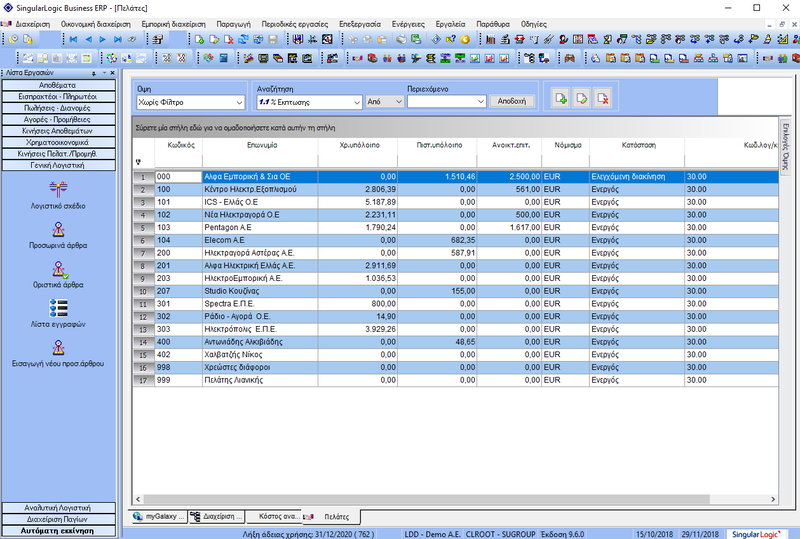Open Επιλογές Όψης side tab

(785, 146)
